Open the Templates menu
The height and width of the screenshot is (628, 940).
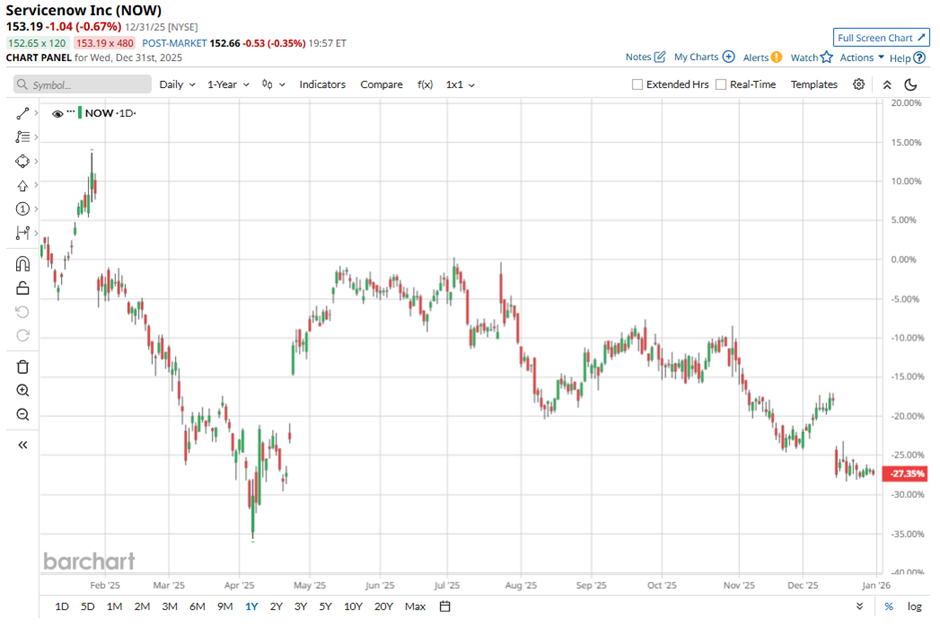pos(814,84)
